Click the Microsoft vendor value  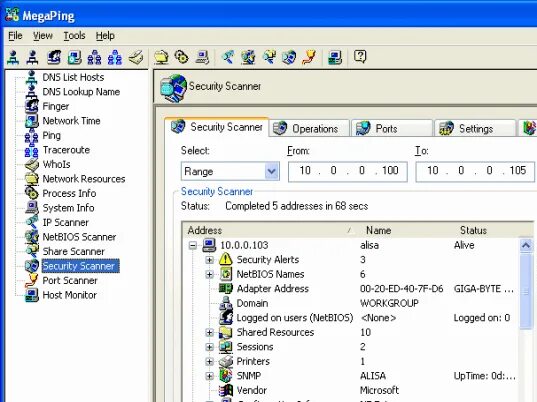[379, 390]
